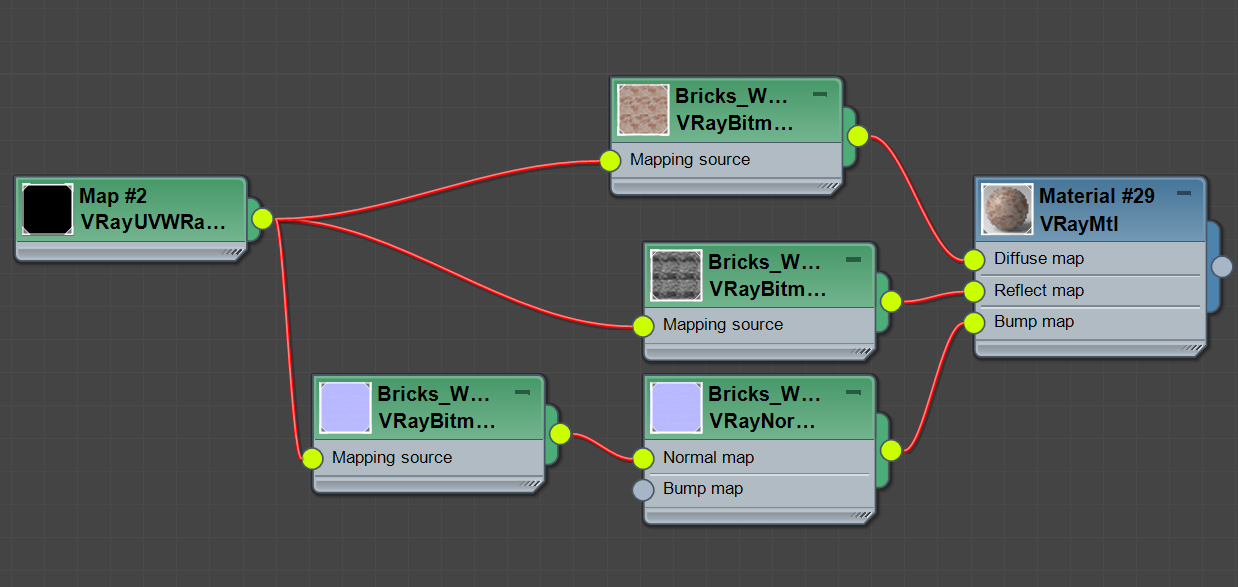Click the Normal map input socket on VRayNormal node

(641, 457)
